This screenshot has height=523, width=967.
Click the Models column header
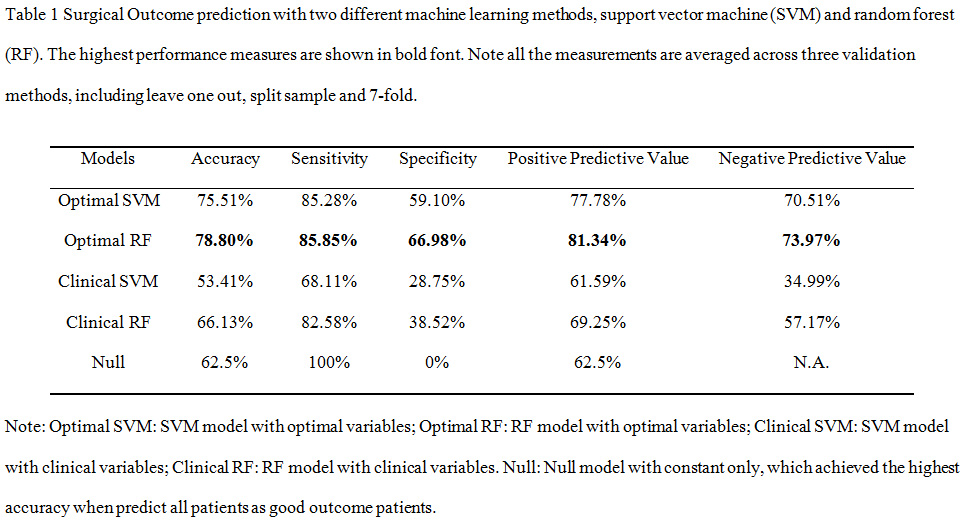[x=108, y=158]
